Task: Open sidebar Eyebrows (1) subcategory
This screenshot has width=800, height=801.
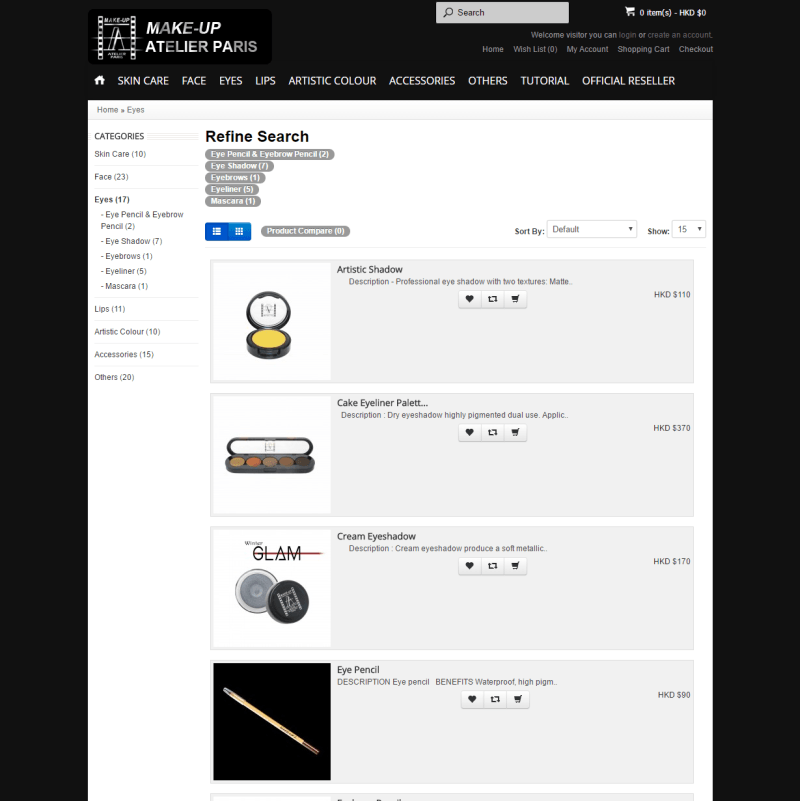Action: coord(127,256)
